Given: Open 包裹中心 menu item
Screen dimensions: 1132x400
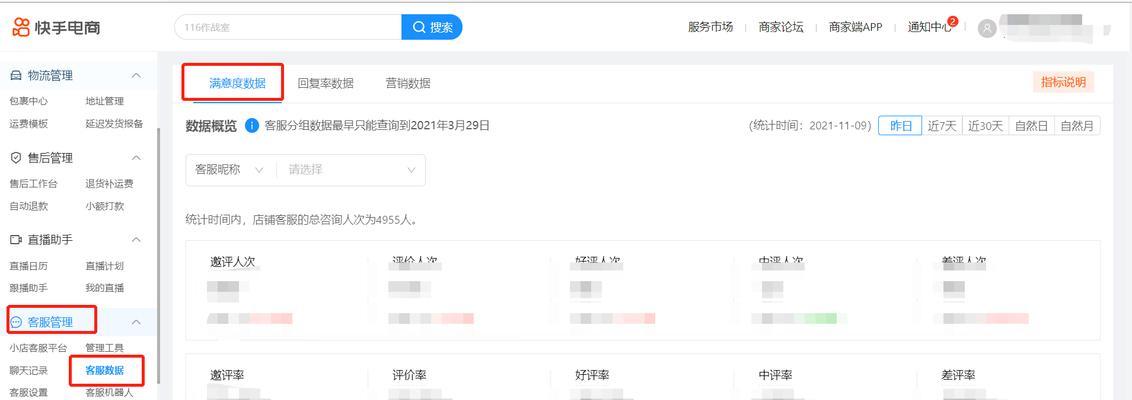Looking at the screenshot, I should 29,101.
